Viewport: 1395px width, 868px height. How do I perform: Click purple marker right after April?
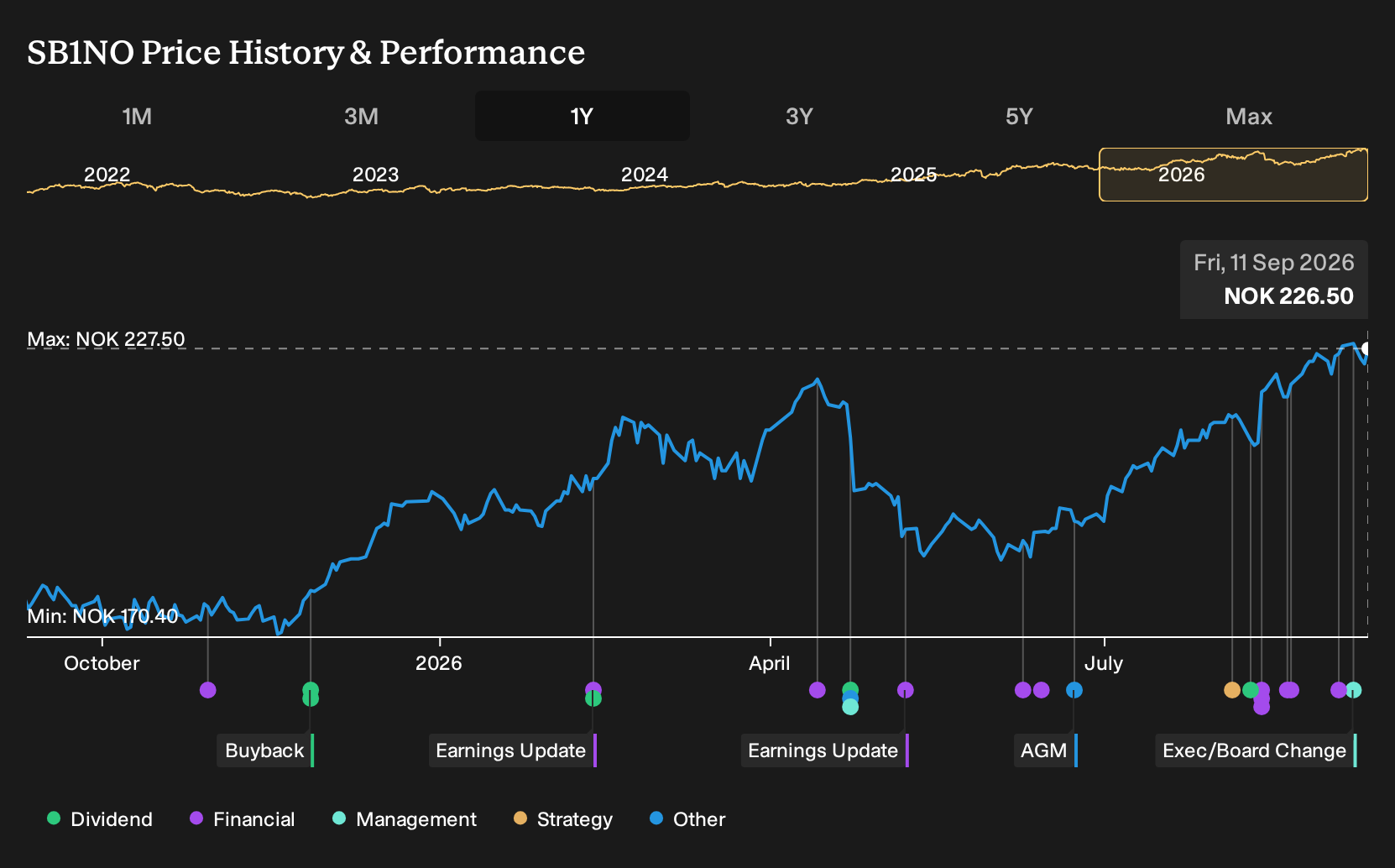pyautogui.click(x=818, y=690)
